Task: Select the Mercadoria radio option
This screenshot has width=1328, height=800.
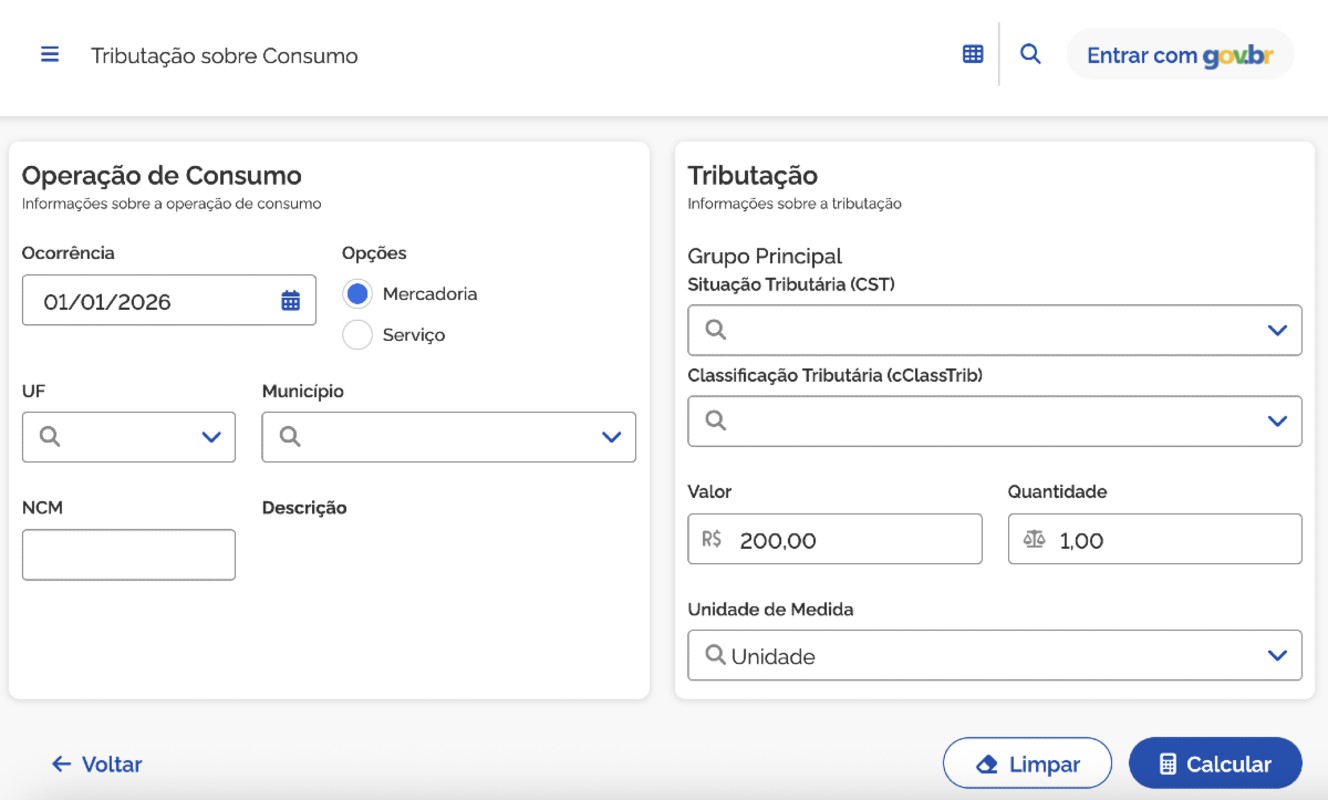Action: 357,294
